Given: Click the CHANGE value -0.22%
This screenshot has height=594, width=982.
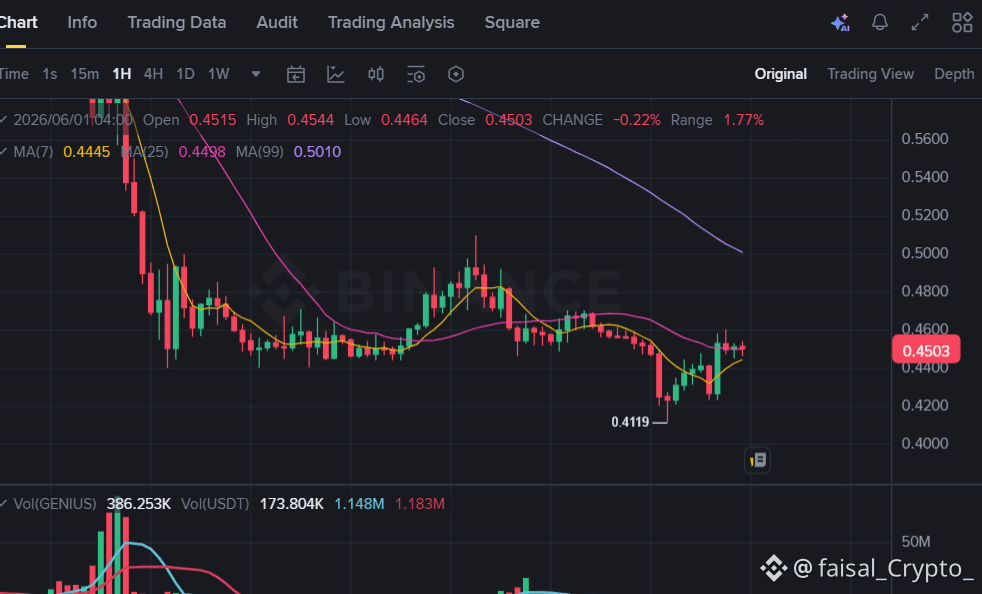Looking at the screenshot, I should (x=636, y=120).
